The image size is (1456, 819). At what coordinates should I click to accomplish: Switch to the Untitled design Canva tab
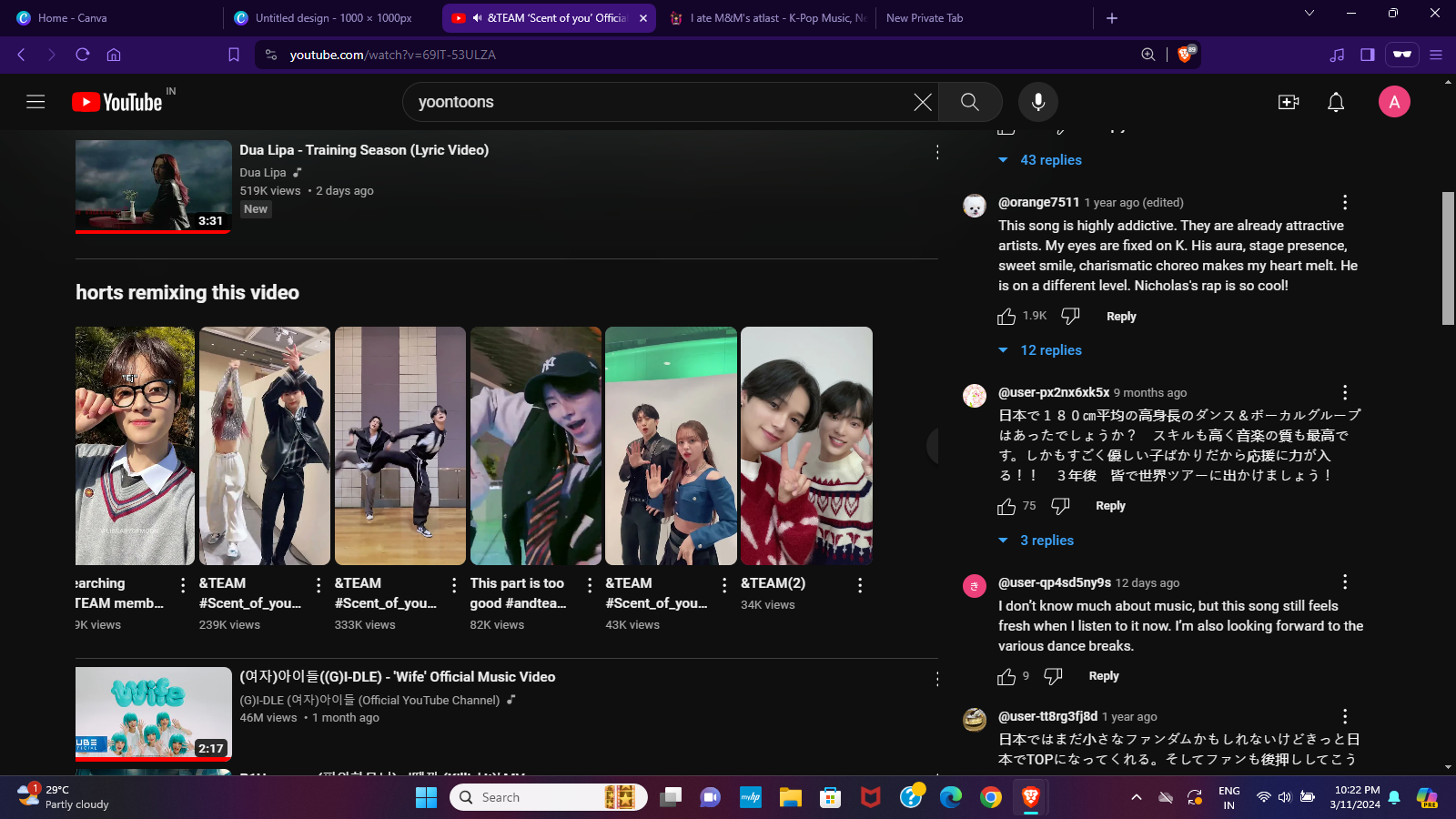(332, 18)
